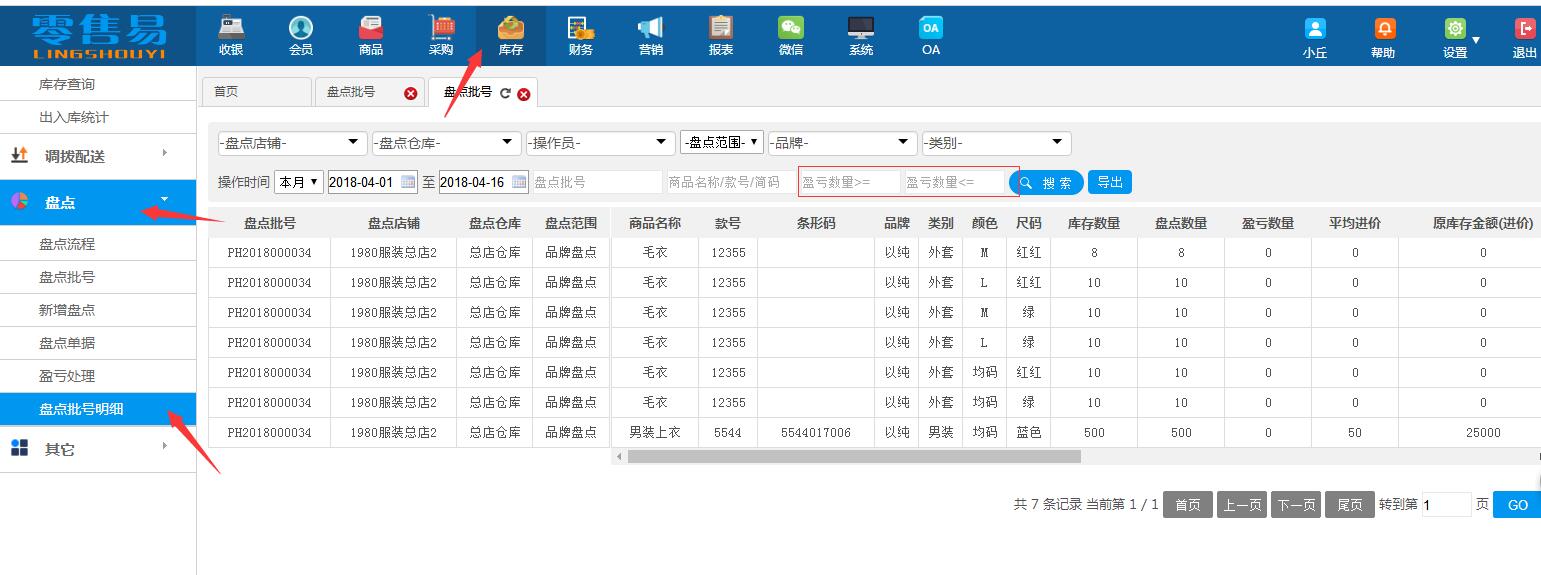Open the 本月 time range dropdown
Image resolution: width=1541 pixels, height=575 pixels.
[x=298, y=182]
